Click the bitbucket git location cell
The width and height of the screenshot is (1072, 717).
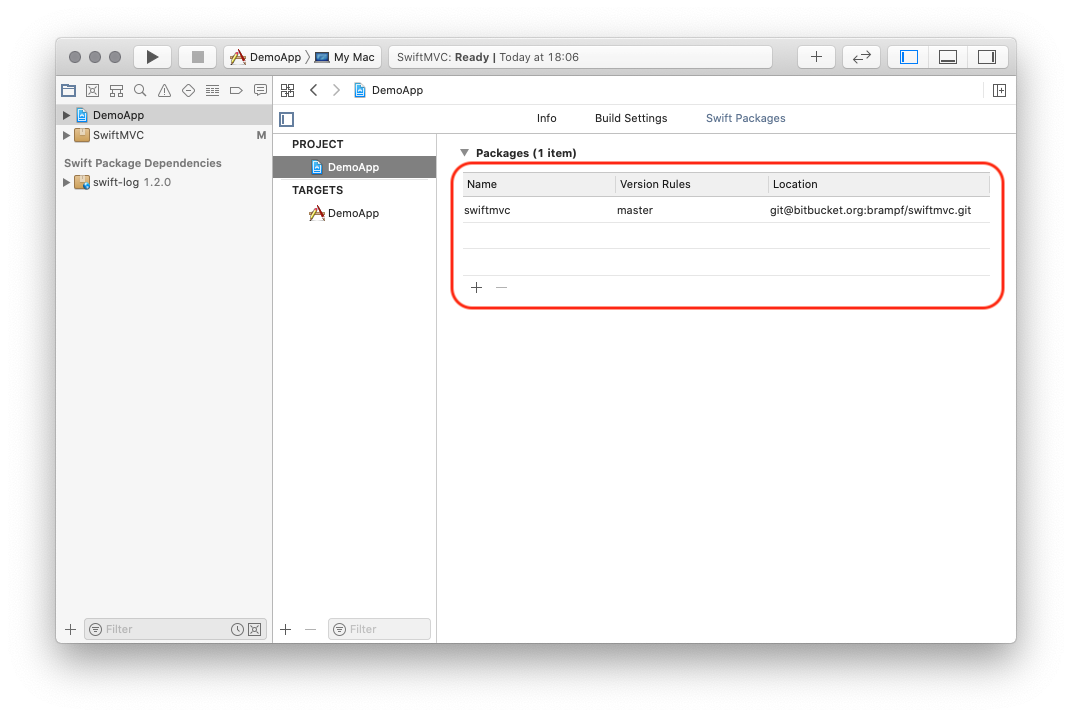point(870,211)
